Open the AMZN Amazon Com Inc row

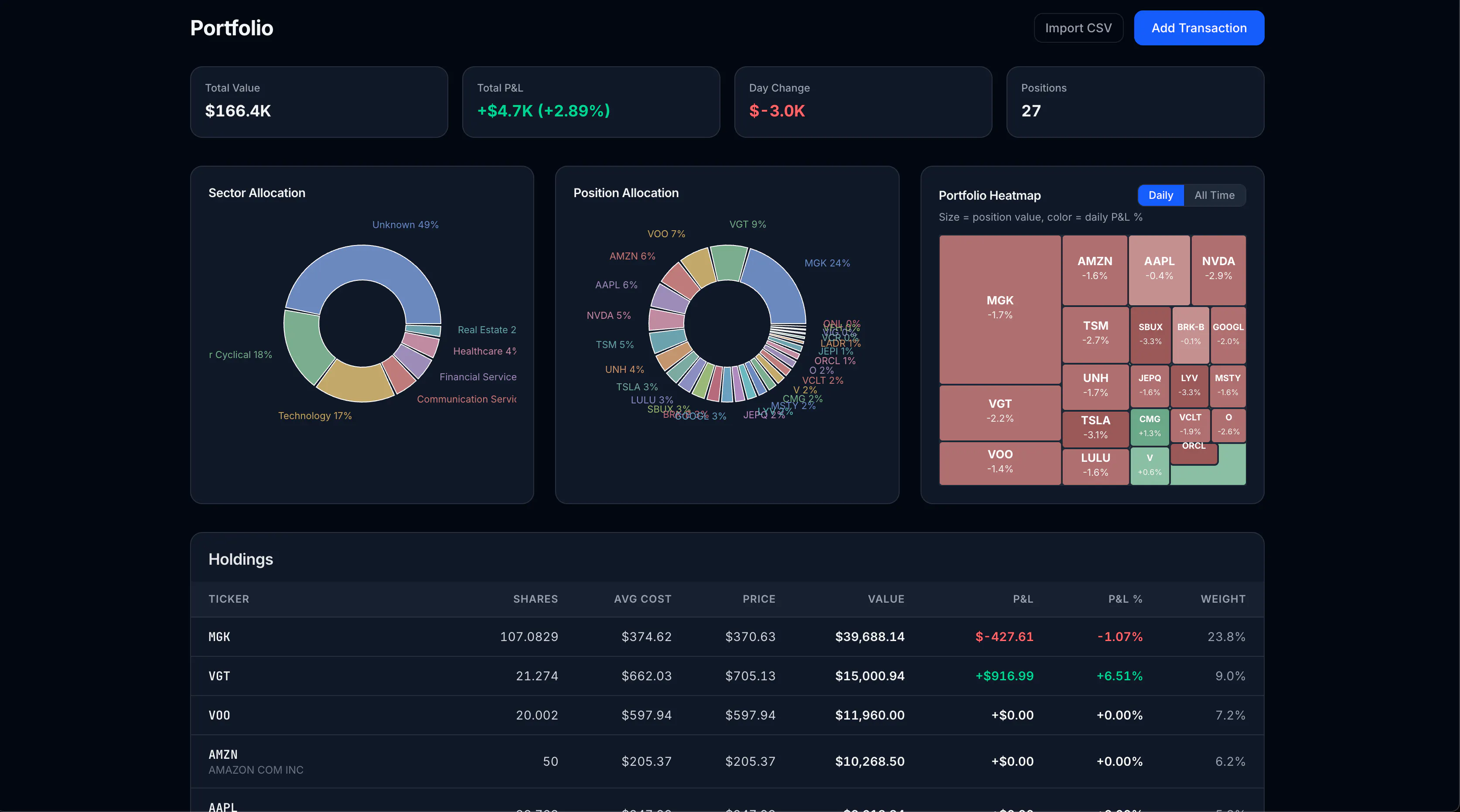pos(727,761)
